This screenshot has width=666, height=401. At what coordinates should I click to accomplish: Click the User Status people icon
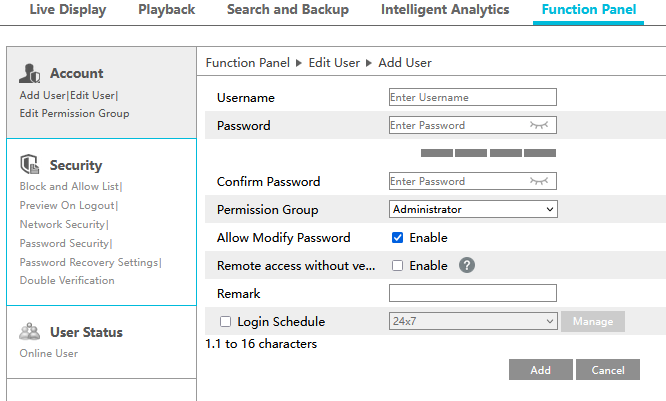[30, 332]
